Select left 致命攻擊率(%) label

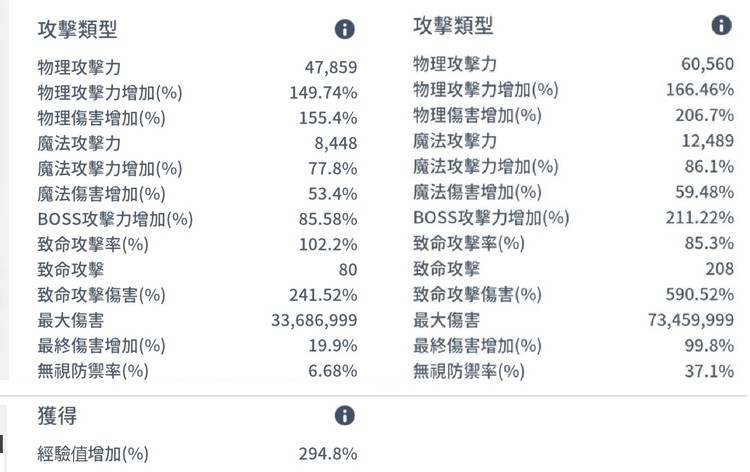(93, 244)
